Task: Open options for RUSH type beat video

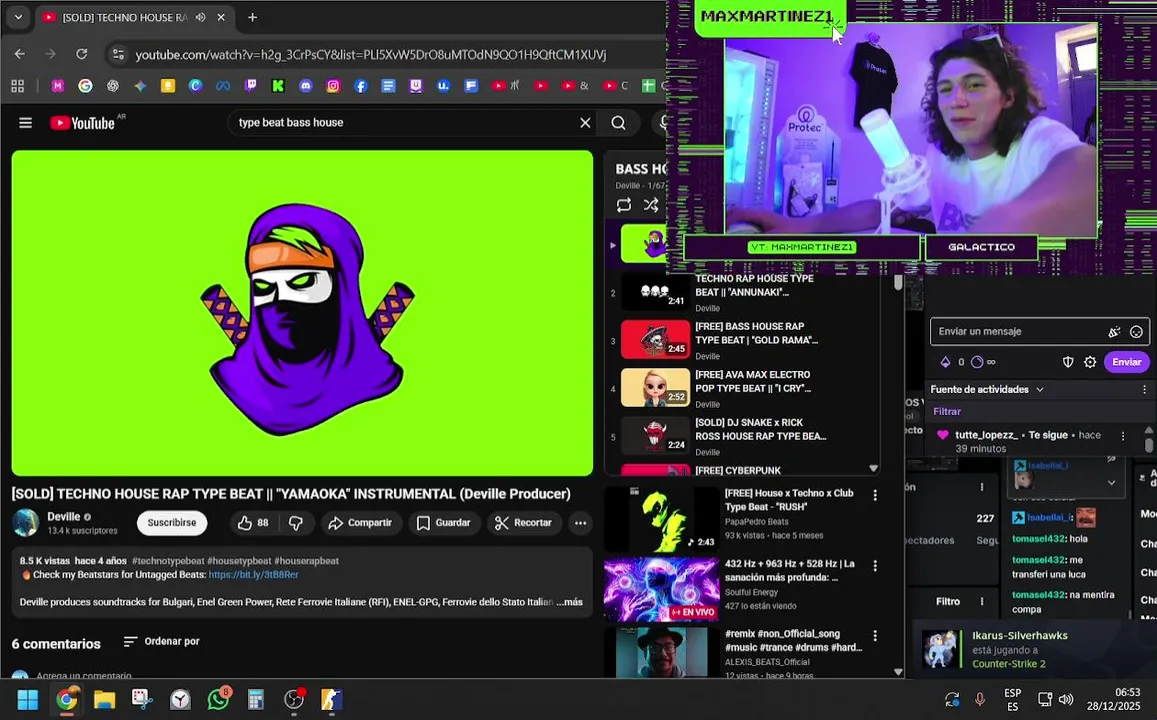Action: click(x=875, y=496)
